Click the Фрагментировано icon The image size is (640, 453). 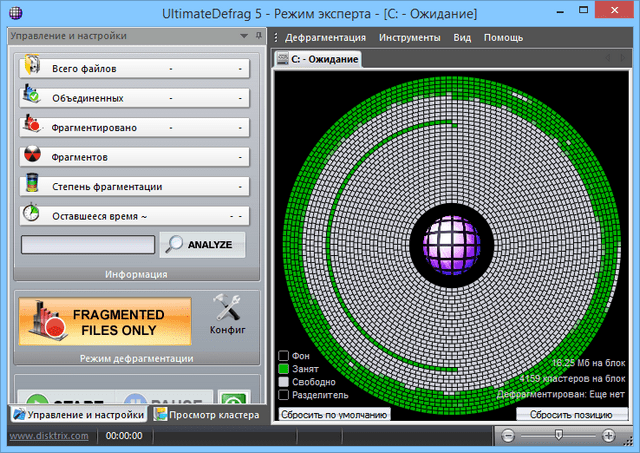tap(33, 127)
